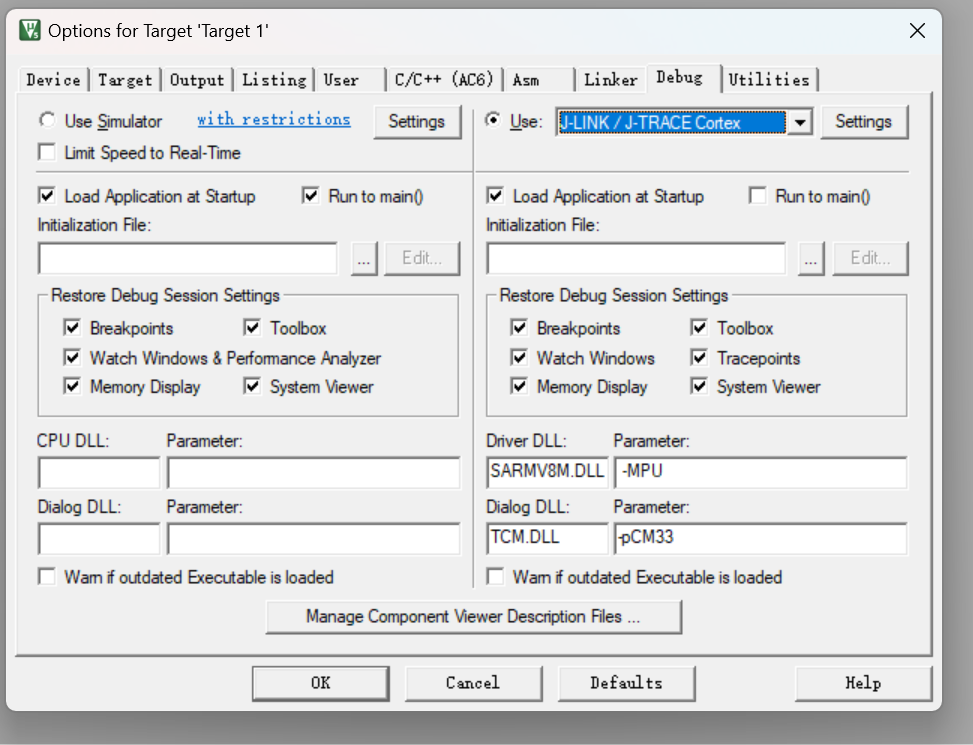Open the Target tab
The height and width of the screenshot is (745, 973).
coord(125,80)
